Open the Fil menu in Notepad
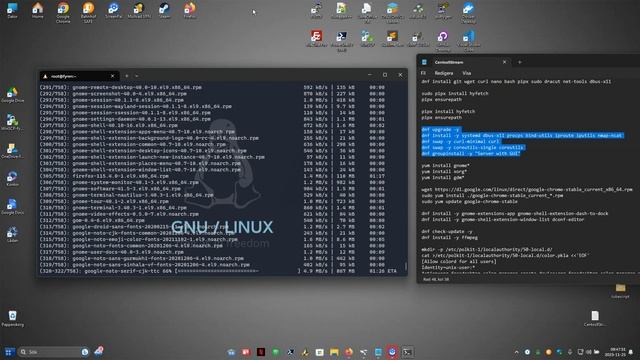 (x=423, y=73)
